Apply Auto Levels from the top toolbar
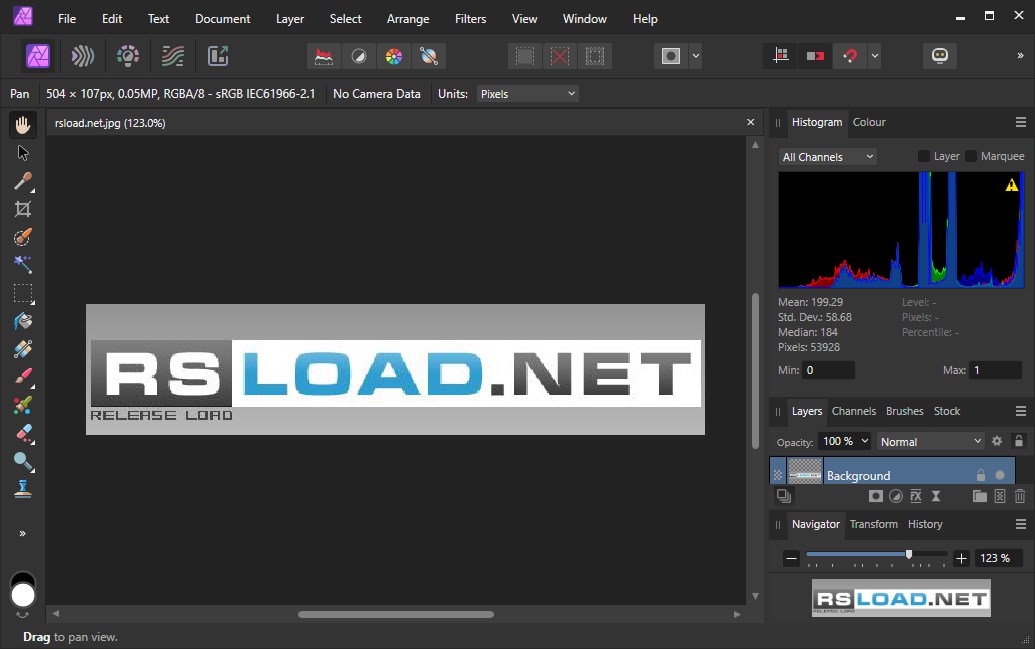 pos(324,56)
